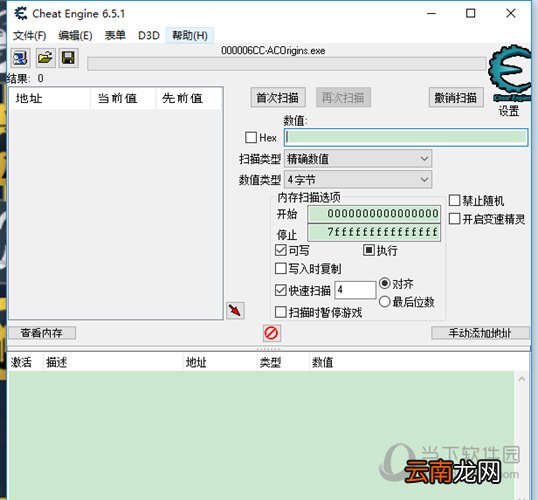Select the 对齐 radio button

385,283
